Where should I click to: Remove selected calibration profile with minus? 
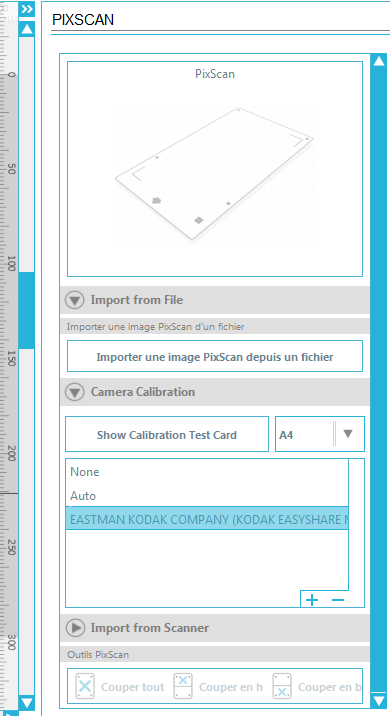point(338,600)
